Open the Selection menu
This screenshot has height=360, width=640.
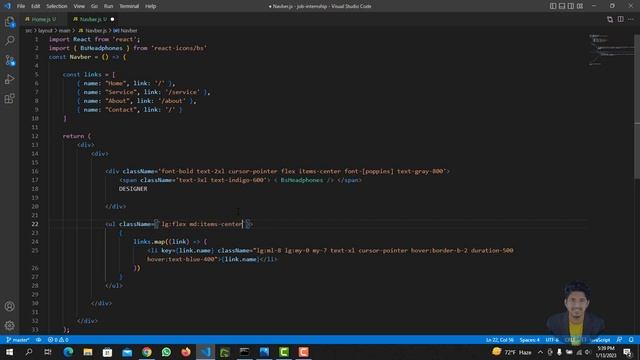[57, 6]
